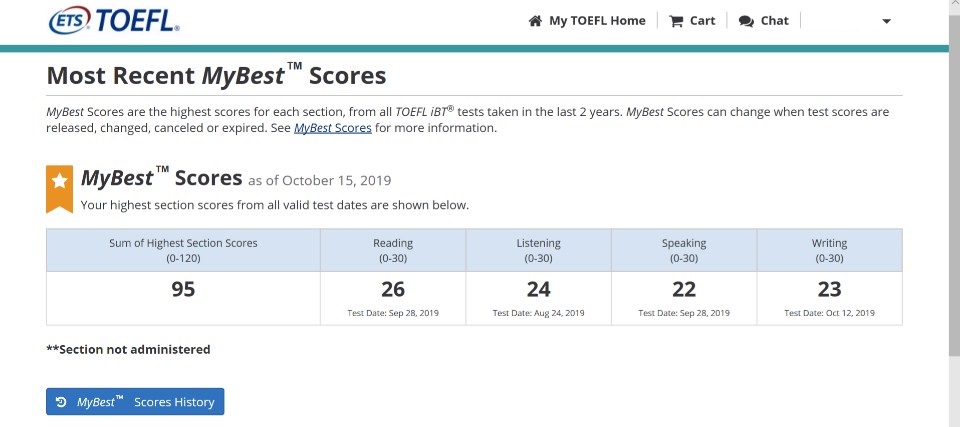Image resolution: width=960 pixels, height=427 pixels.
Task: Follow the MyBest Scores information link
Action: coord(332,128)
